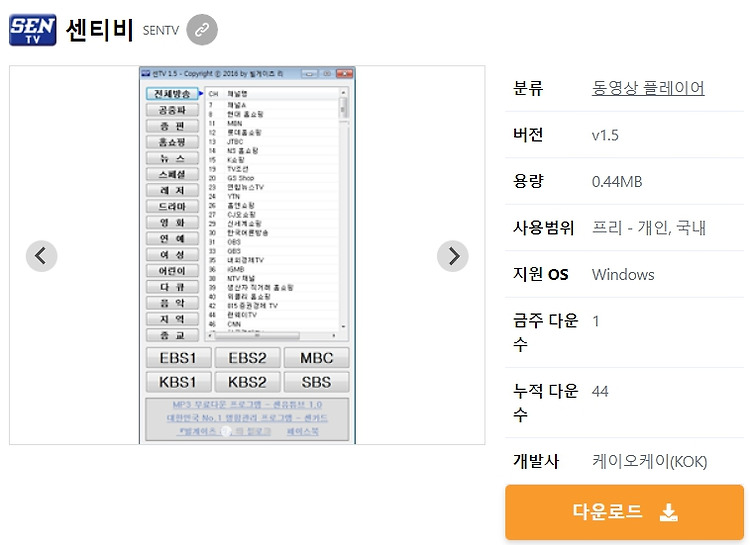750x545 pixels.
Task: Click the MBC channel button
Action: tap(316, 358)
